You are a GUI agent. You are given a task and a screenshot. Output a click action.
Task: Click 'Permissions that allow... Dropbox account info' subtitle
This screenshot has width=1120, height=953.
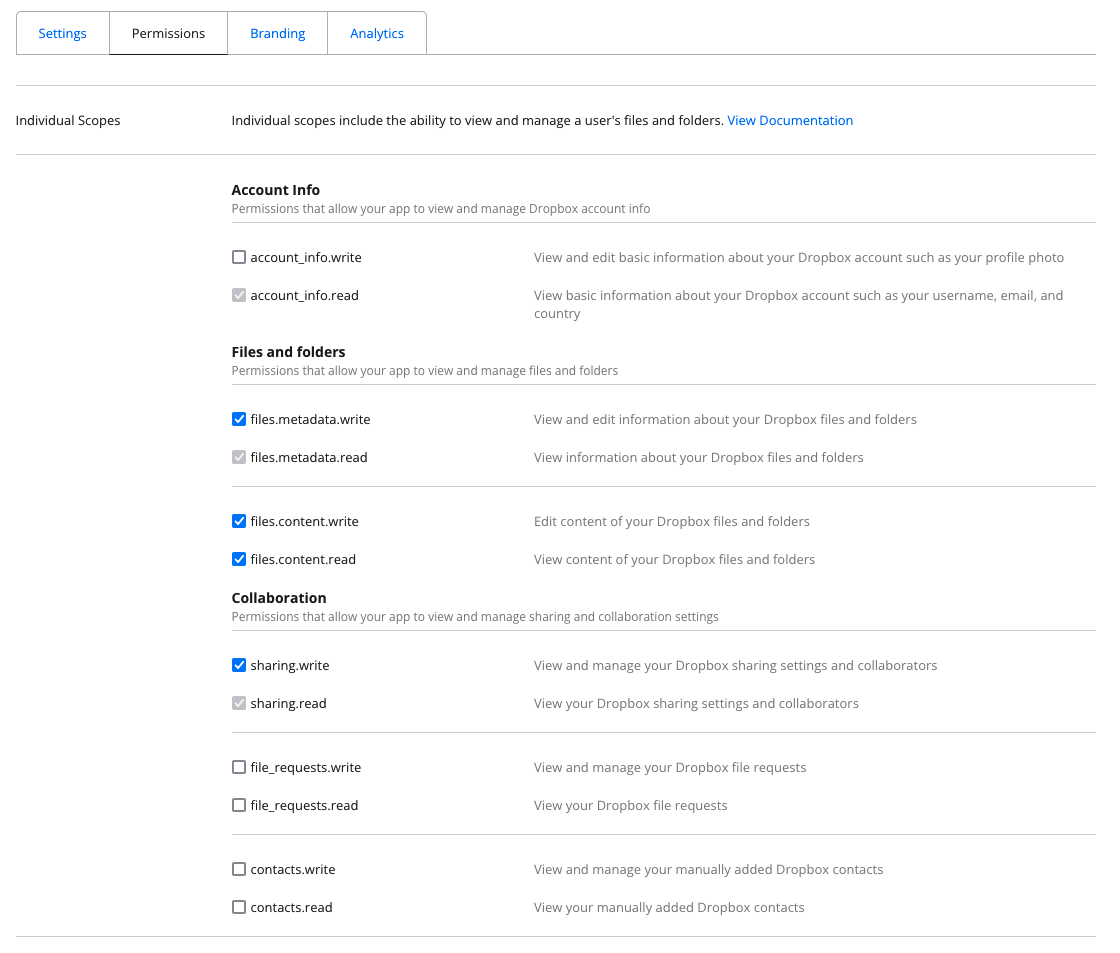(x=441, y=209)
